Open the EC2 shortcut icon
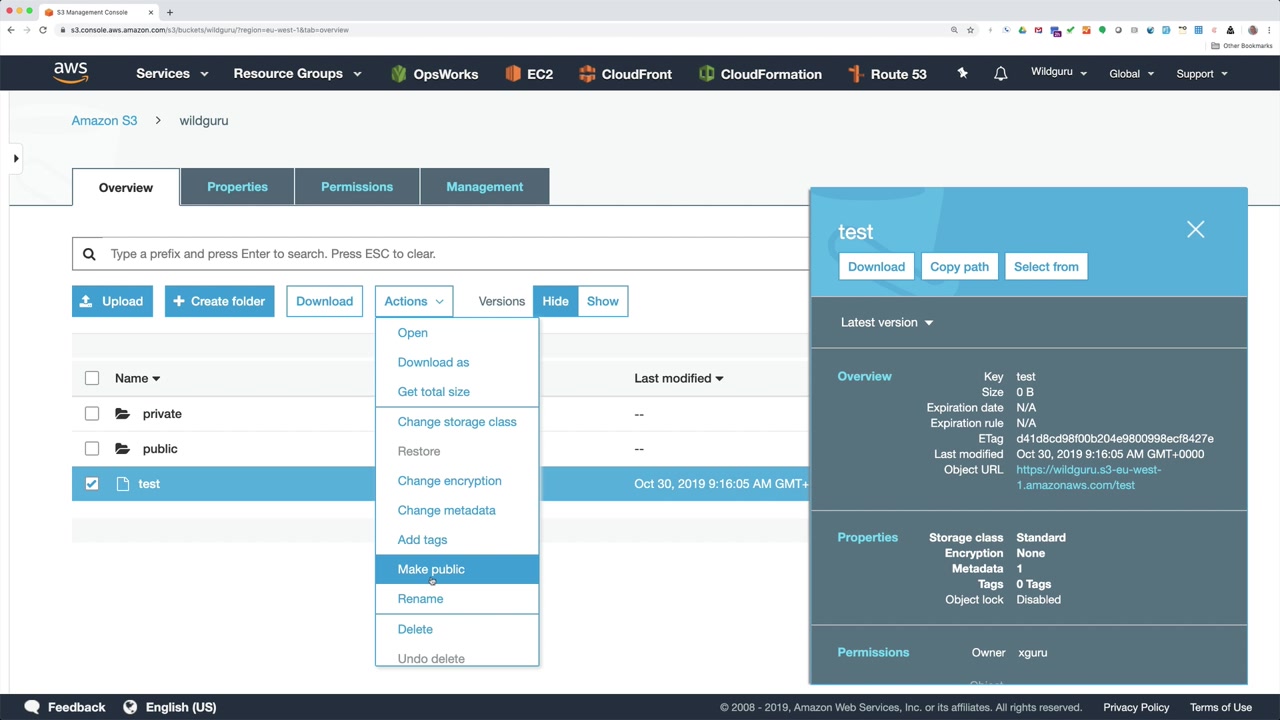 tap(513, 74)
